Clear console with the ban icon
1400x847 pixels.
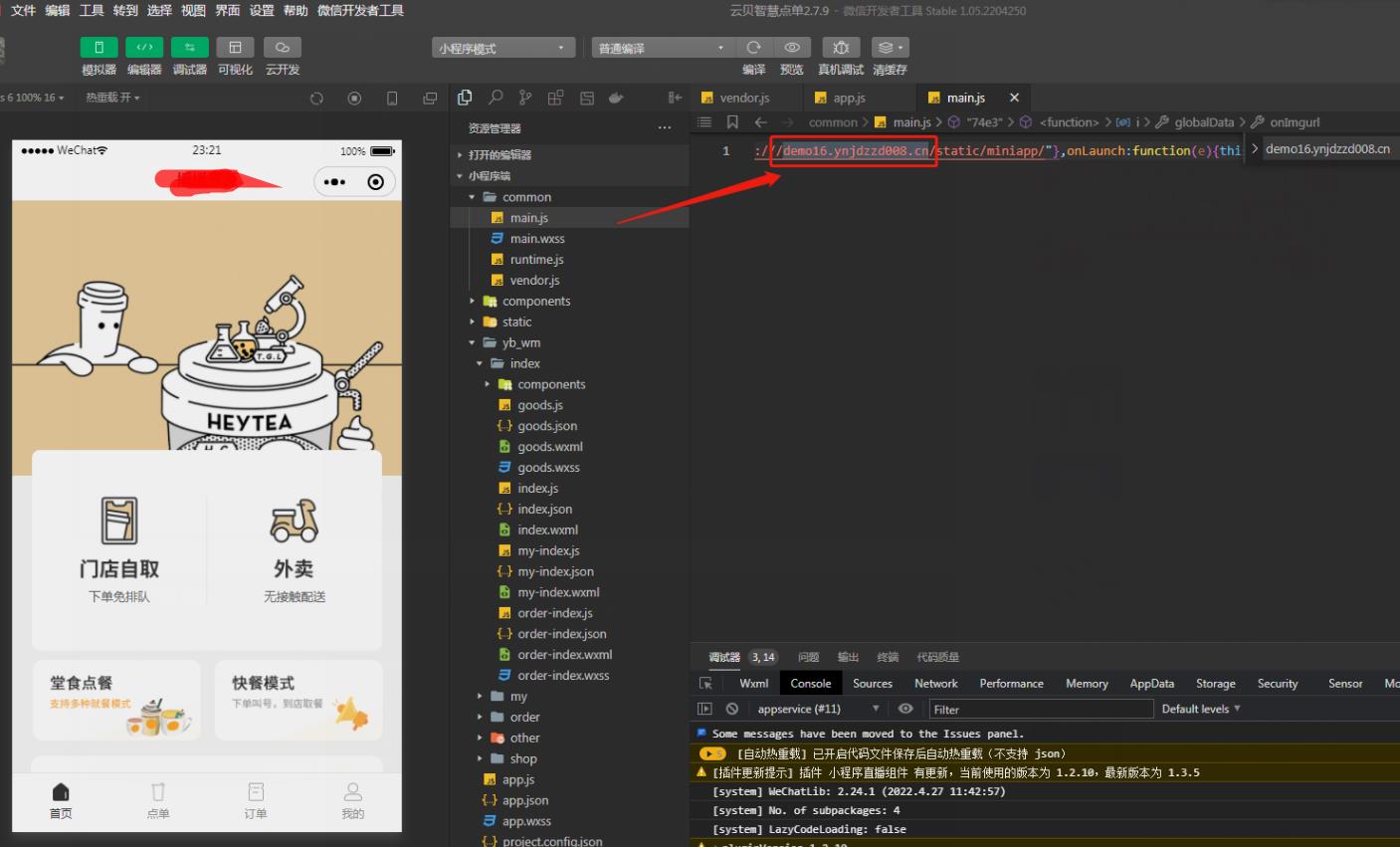(732, 709)
